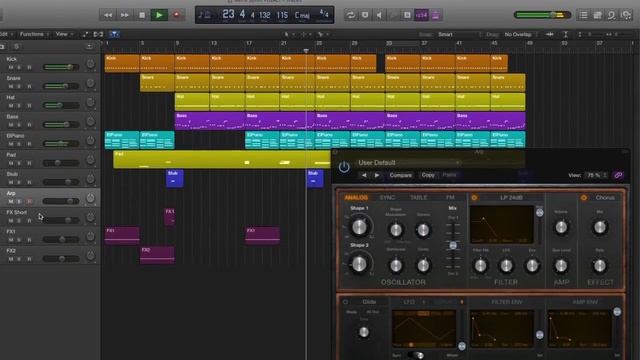The image size is (640, 360).
Task: Click the green Play button
Action: pos(159,15)
